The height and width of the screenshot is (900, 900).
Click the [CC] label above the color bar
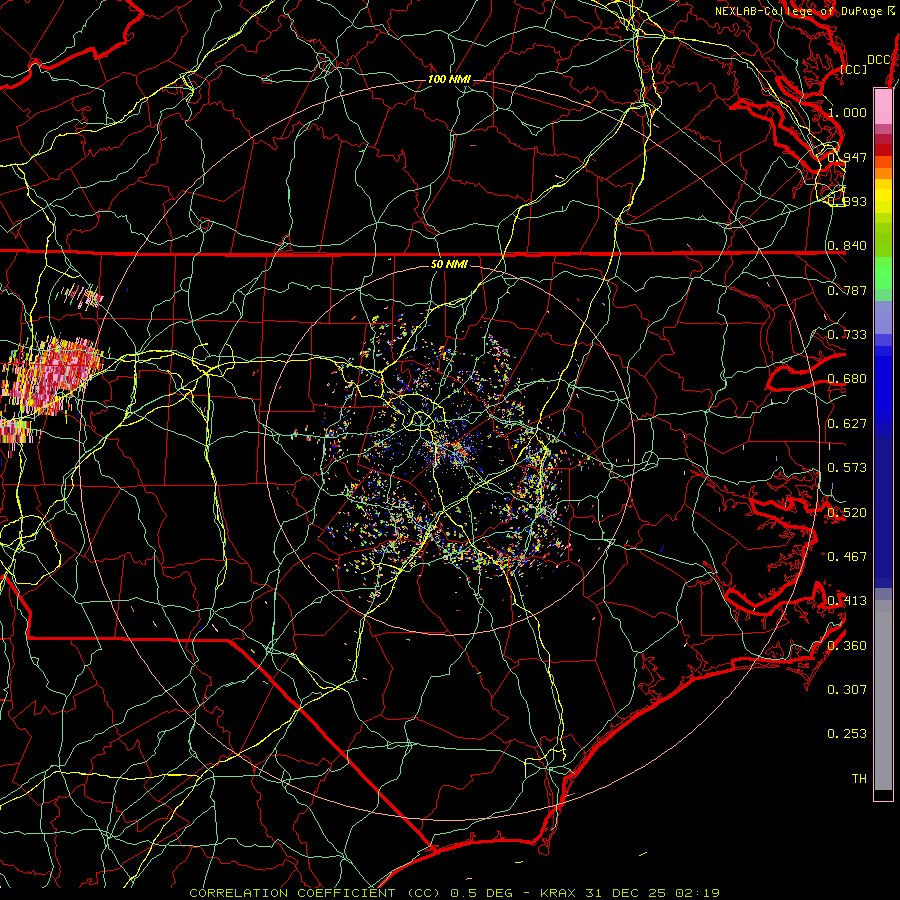pyautogui.click(x=854, y=69)
